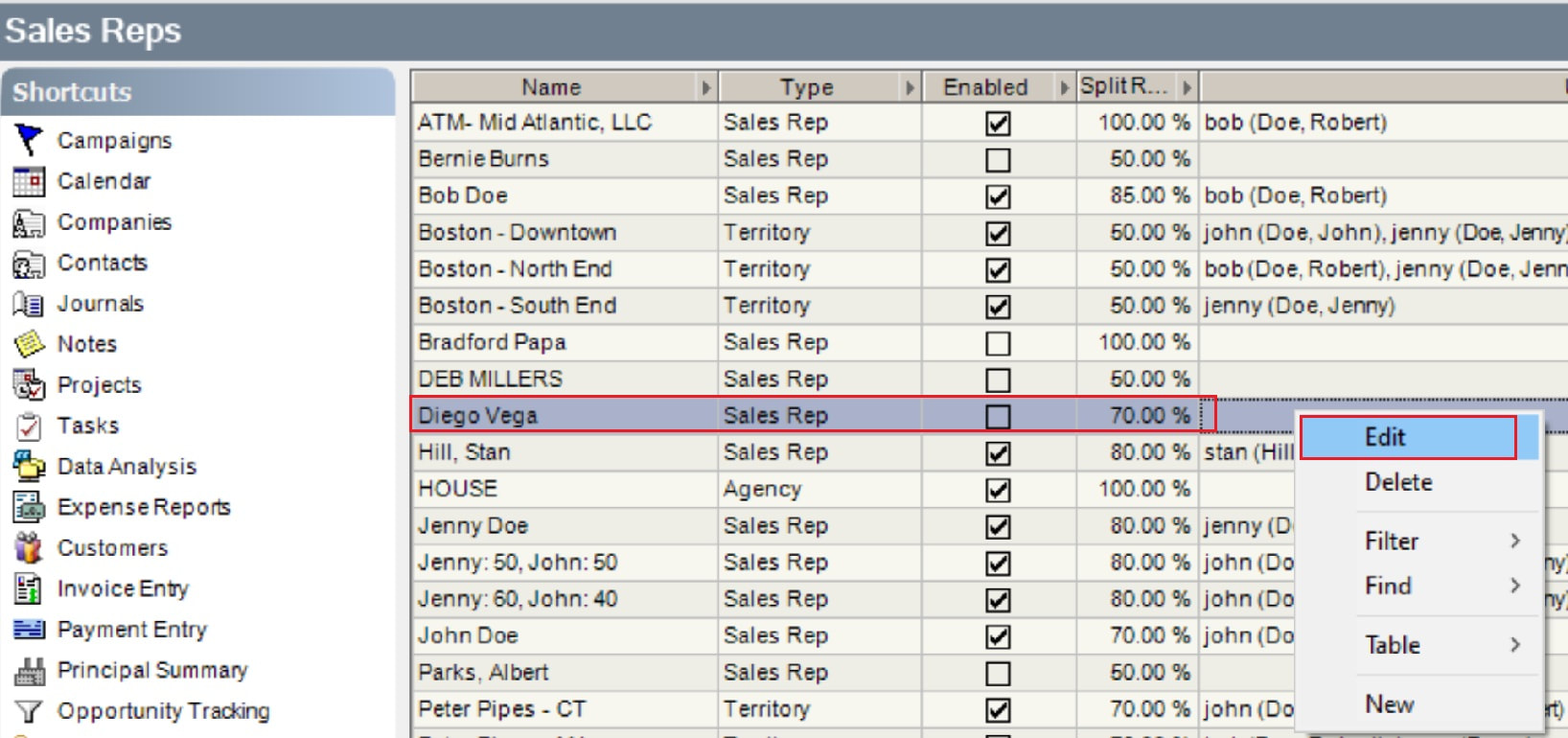Select the Peter Pipes - CT row
This screenshot has height=738, width=1568.
pyautogui.click(x=565, y=709)
